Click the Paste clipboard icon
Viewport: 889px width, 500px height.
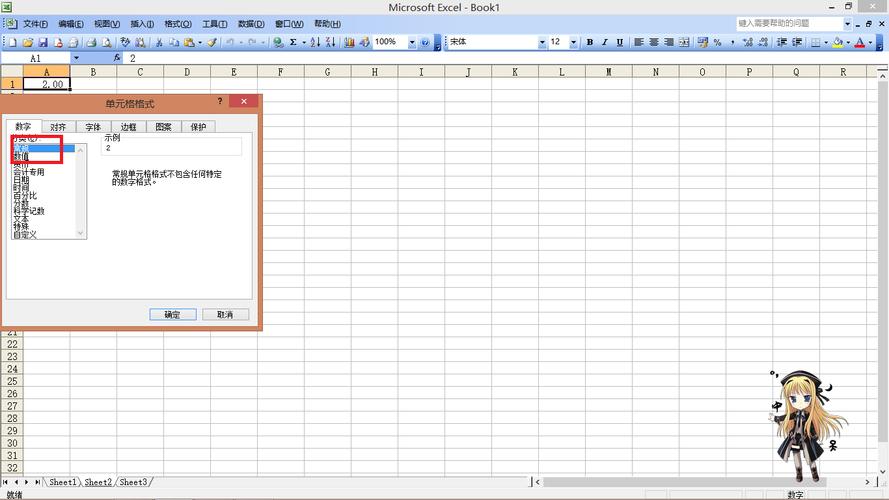(189, 43)
